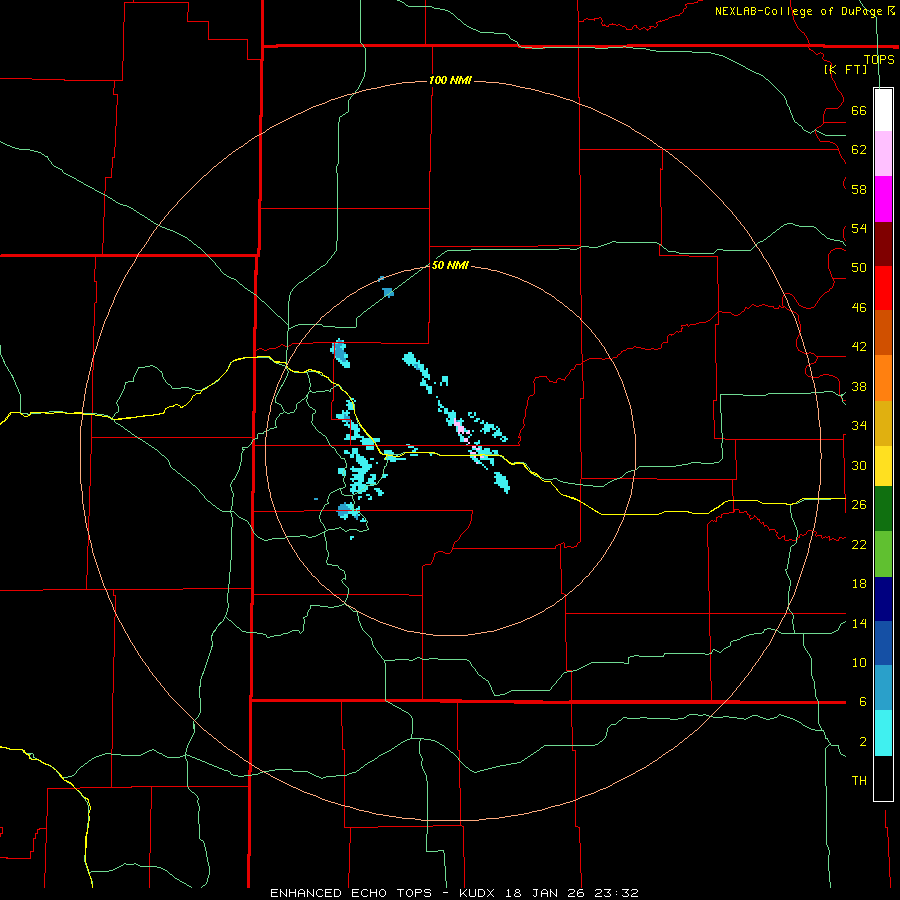Image resolution: width=900 pixels, height=900 pixels.
Task: Click the 'TOPS' legend title
Action: pos(879,59)
